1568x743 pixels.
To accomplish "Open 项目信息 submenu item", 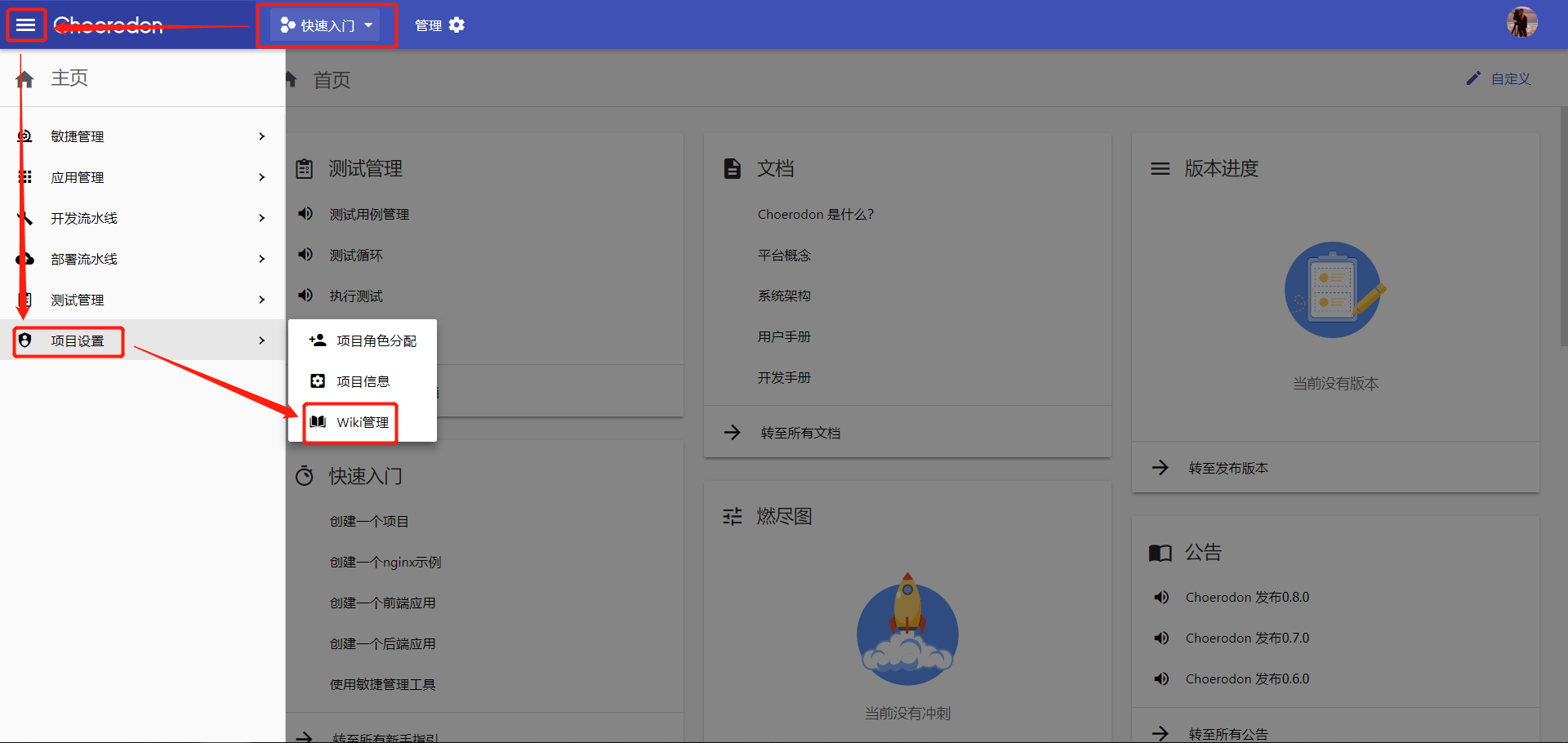I will (363, 381).
